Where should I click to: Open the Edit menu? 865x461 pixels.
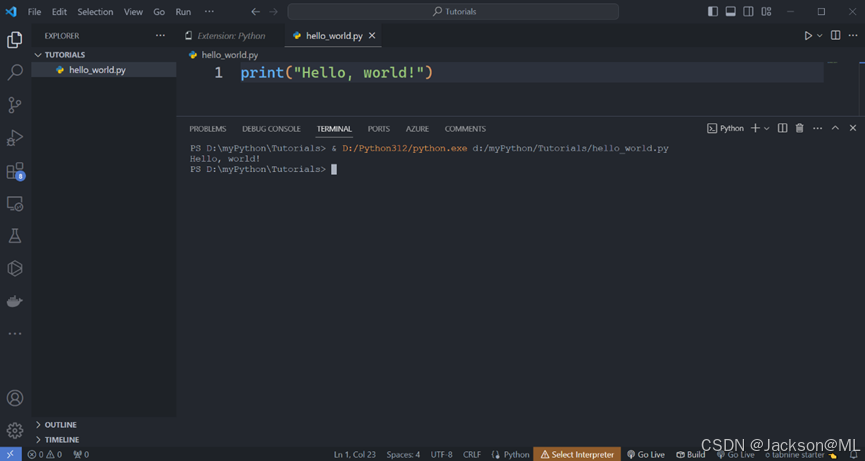[60, 12]
